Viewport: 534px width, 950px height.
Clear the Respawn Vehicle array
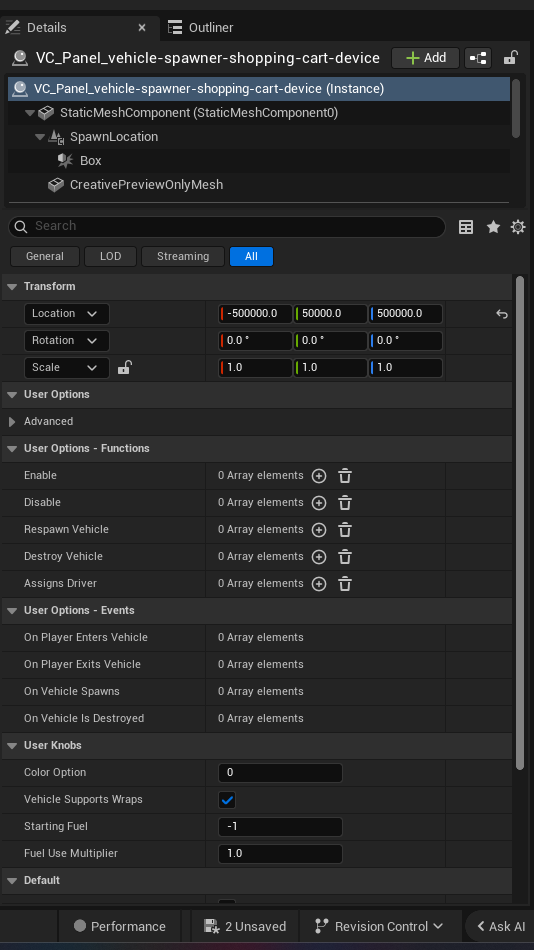345,530
